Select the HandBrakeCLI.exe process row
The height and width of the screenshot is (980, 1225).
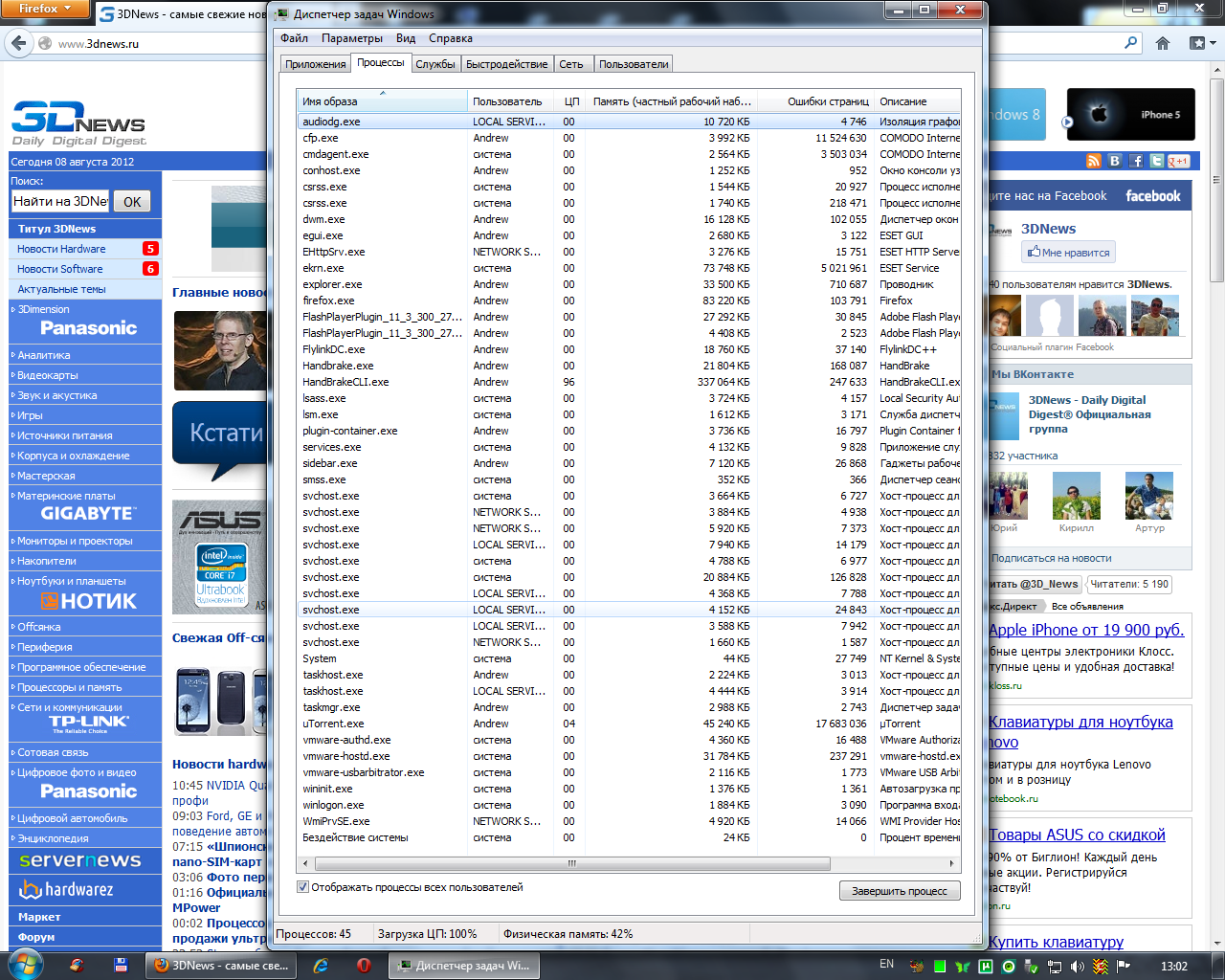(x=629, y=382)
